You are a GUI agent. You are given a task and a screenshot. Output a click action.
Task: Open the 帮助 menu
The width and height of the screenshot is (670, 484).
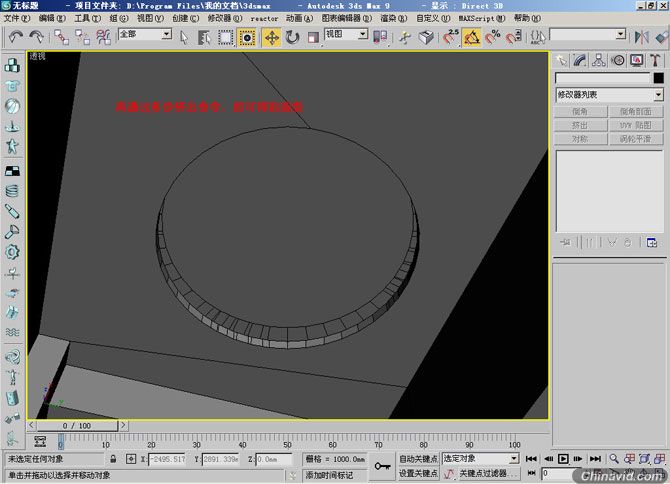point(527,18)
